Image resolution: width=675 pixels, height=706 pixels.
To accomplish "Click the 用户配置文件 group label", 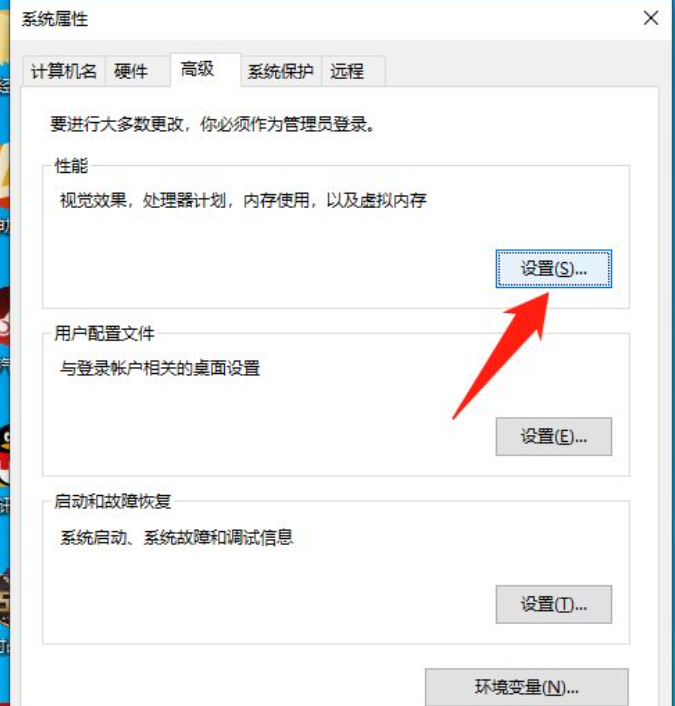I will 104,334.
